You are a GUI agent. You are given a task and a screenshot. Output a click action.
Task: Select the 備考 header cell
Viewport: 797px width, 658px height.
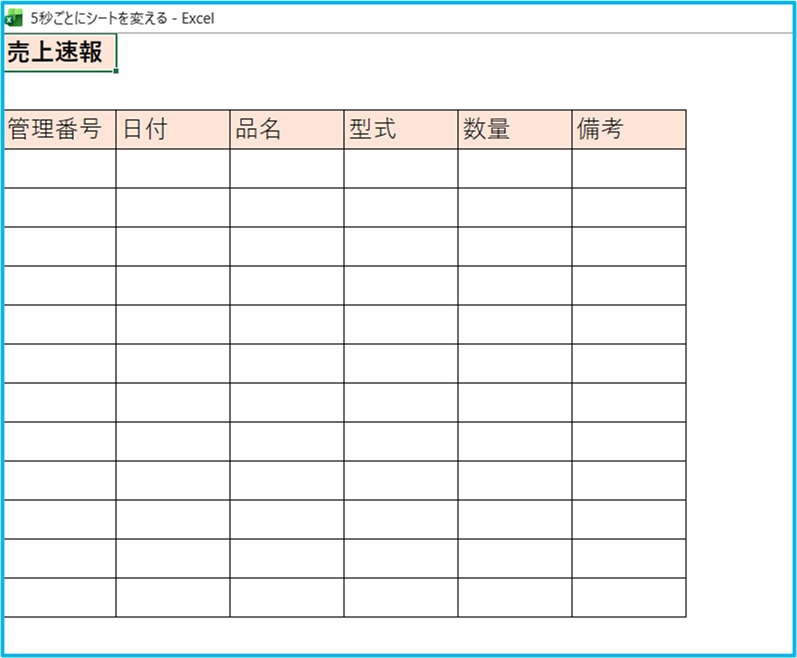(628, 130)
